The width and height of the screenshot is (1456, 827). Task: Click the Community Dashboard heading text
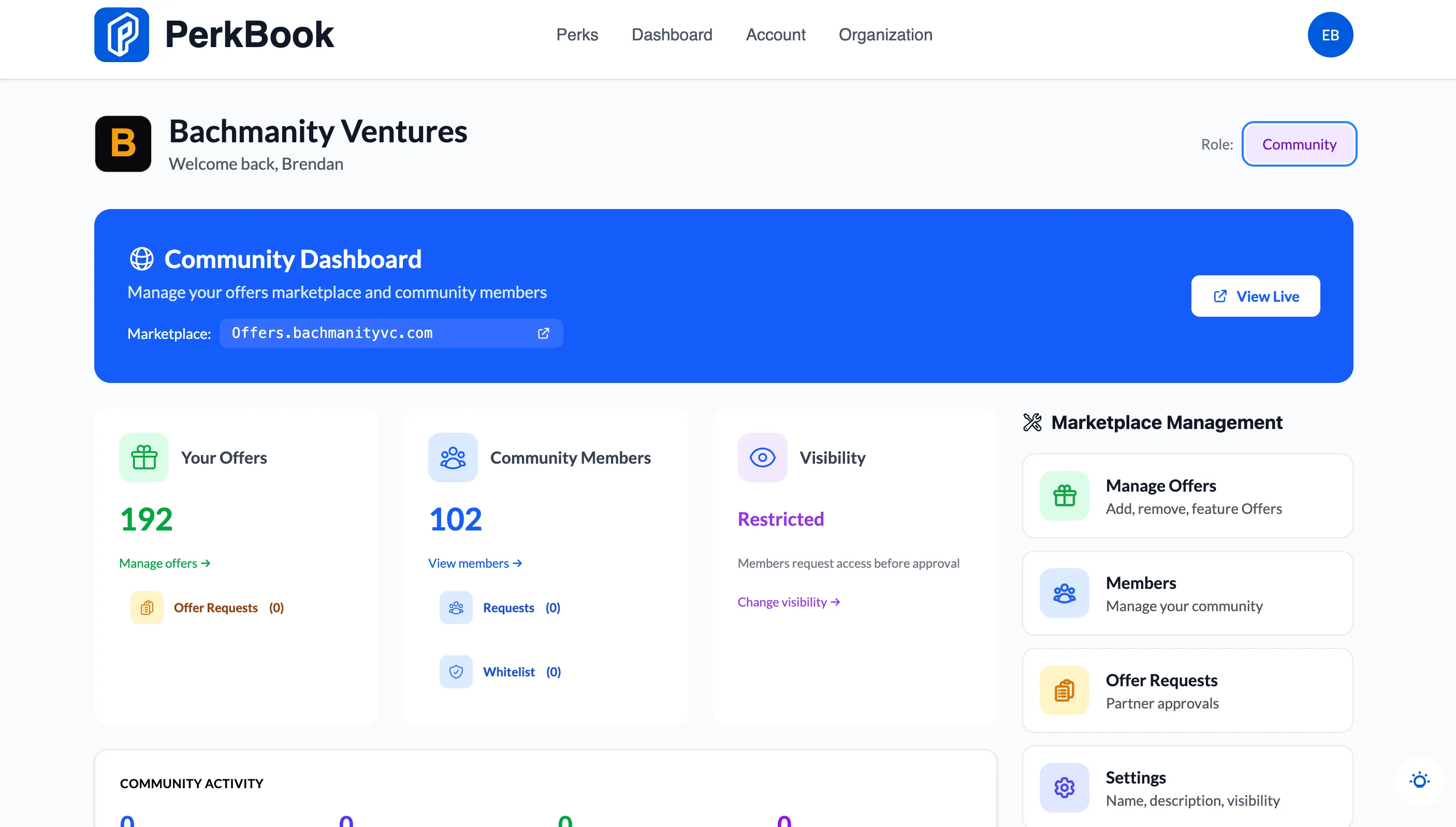point(293,260)
